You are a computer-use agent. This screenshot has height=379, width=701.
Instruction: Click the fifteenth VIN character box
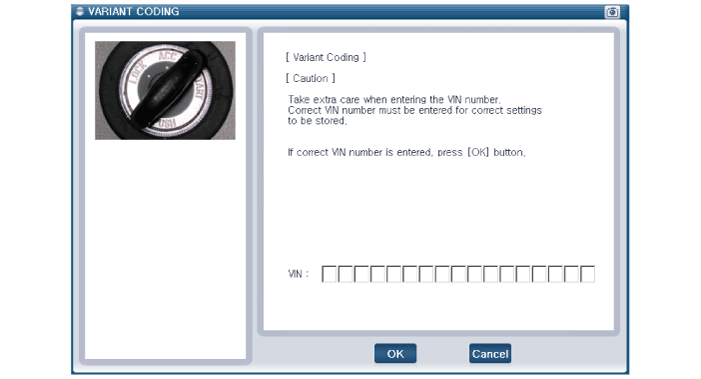pyautogui.click(x=555, y=274)
